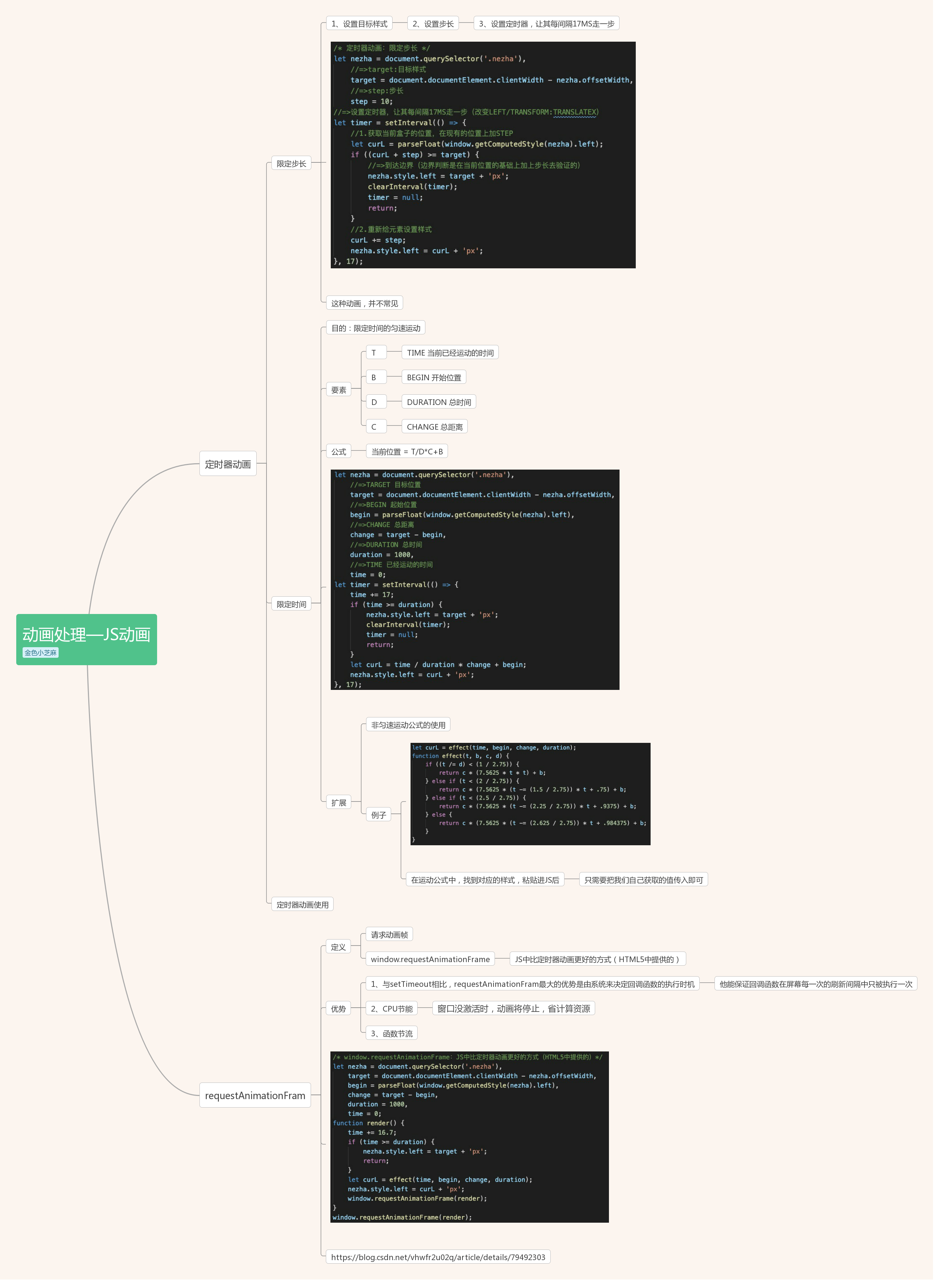This screenshot has height=1288, width=939.
Task: Select the 定时器动画使用 node
Action: [303, 904]
